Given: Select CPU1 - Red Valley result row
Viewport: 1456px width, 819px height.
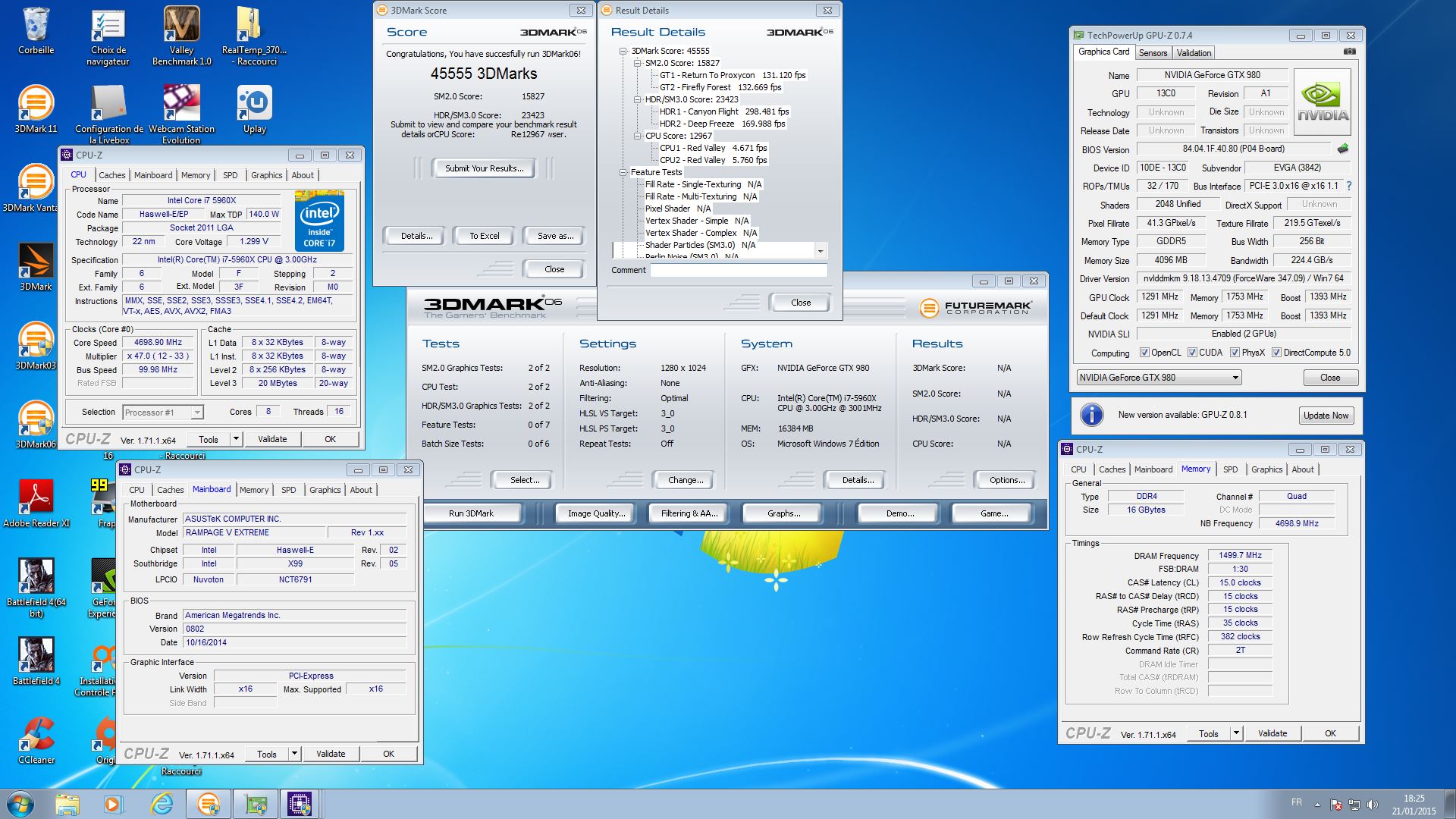Looking at the screenshot, I should pyautogui.click(x=713, y=148).
